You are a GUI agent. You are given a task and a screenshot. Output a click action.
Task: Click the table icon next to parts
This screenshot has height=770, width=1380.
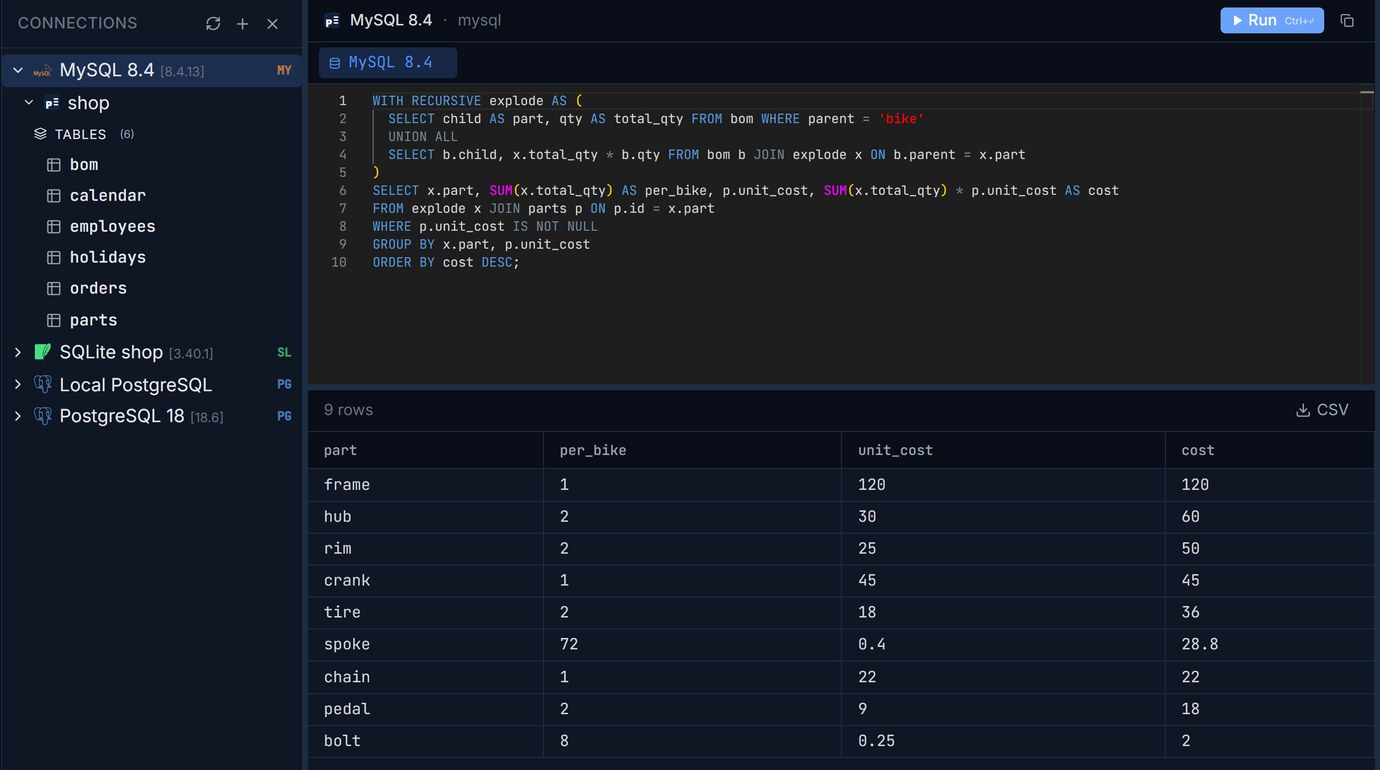click(54, 320)
